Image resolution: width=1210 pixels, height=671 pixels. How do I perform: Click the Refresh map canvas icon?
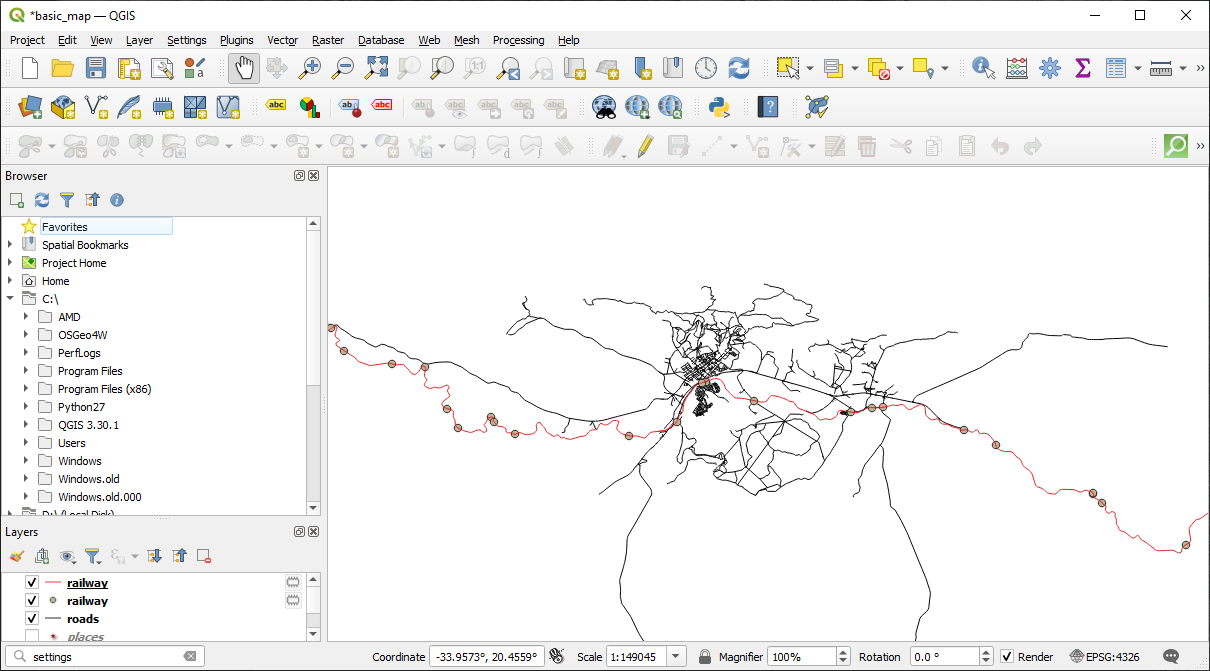click(x=738, y=69)
